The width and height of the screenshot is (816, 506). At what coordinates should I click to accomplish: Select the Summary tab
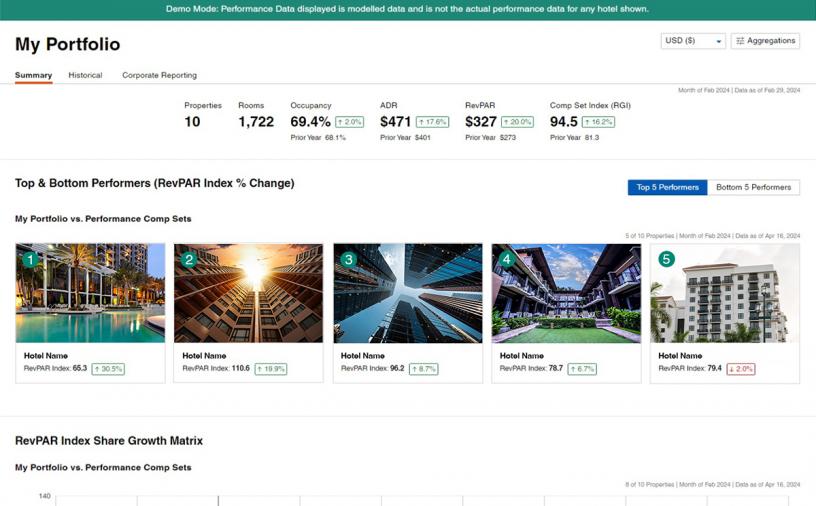(x=33, y=75)
